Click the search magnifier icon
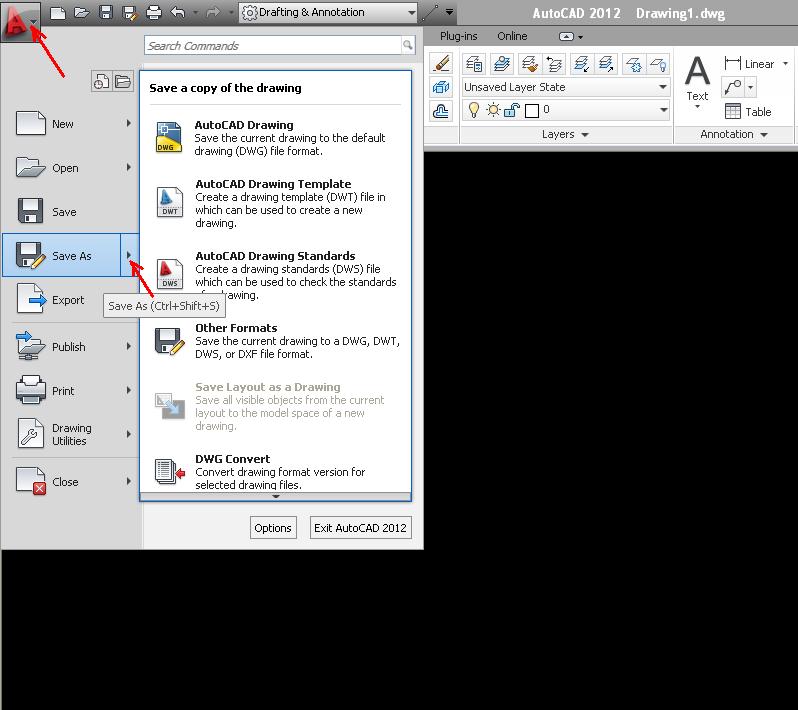 [x=408, y=45]
